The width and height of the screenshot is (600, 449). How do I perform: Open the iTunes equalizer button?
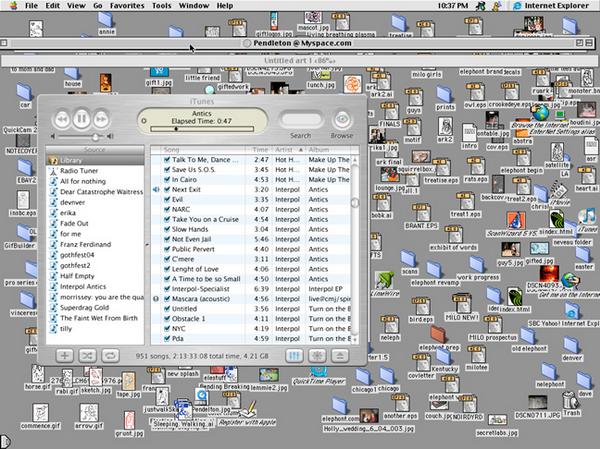294,356
